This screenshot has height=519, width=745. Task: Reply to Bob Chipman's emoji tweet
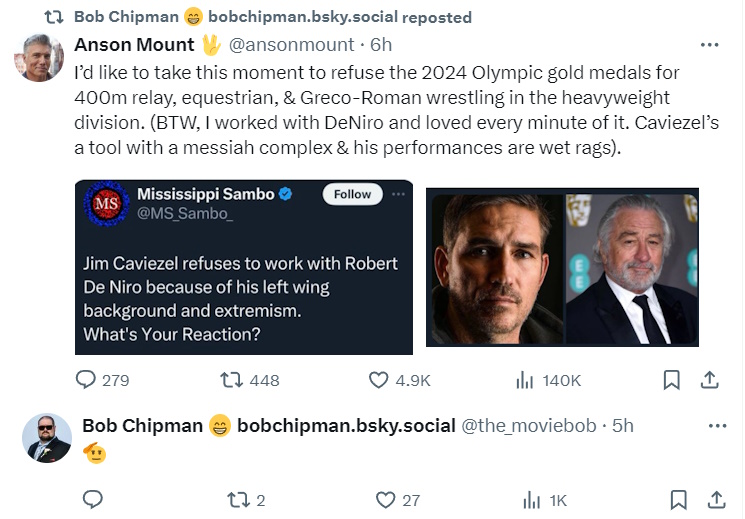click(92, 500)
